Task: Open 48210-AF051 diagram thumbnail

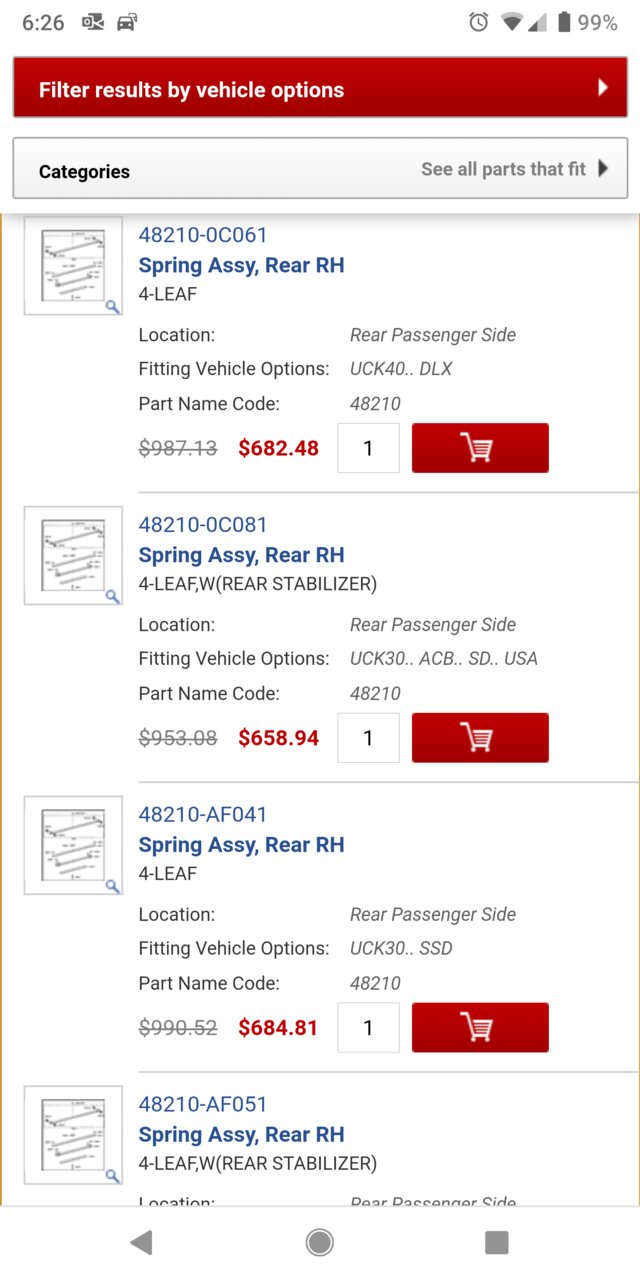Action: click(73, 1135)
